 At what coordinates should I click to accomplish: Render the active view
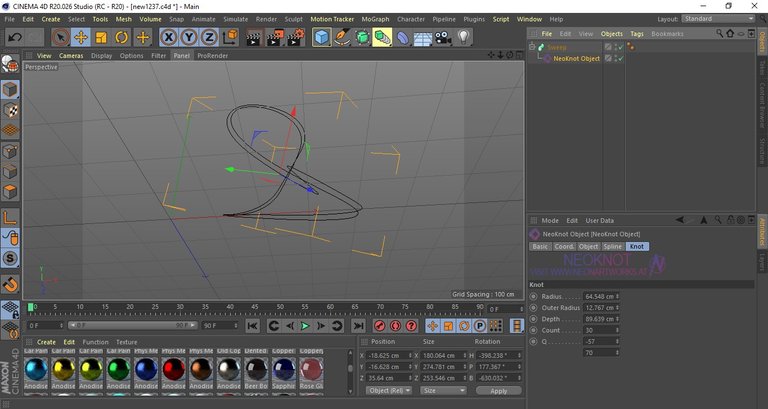coord(254,37)
